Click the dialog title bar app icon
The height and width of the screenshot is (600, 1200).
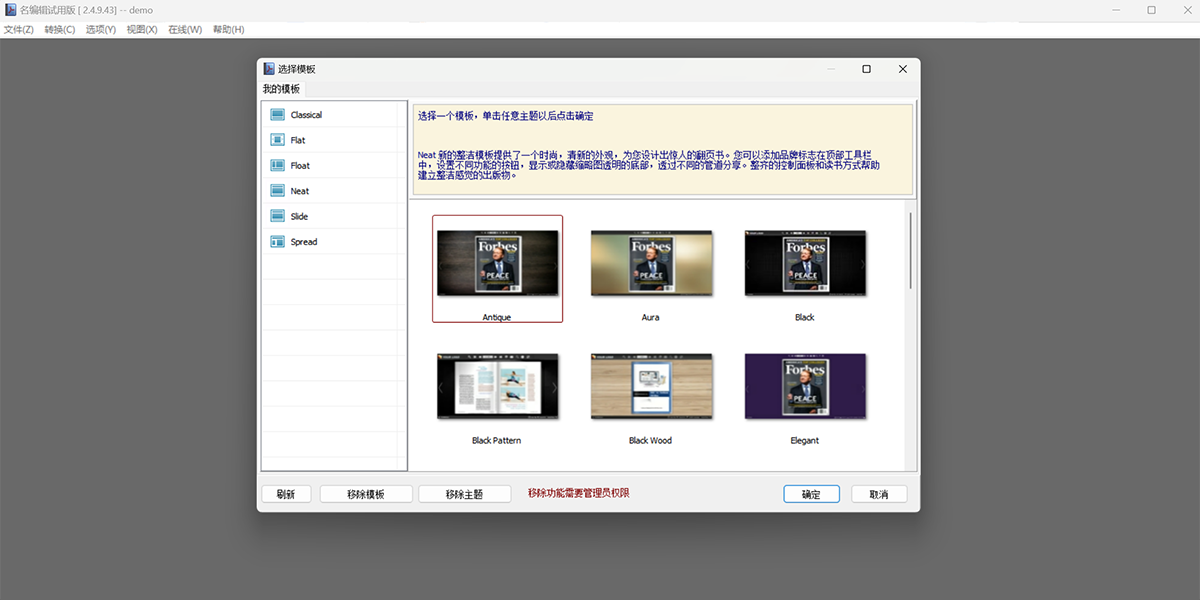pyautogui.click(x=269, y=69)
